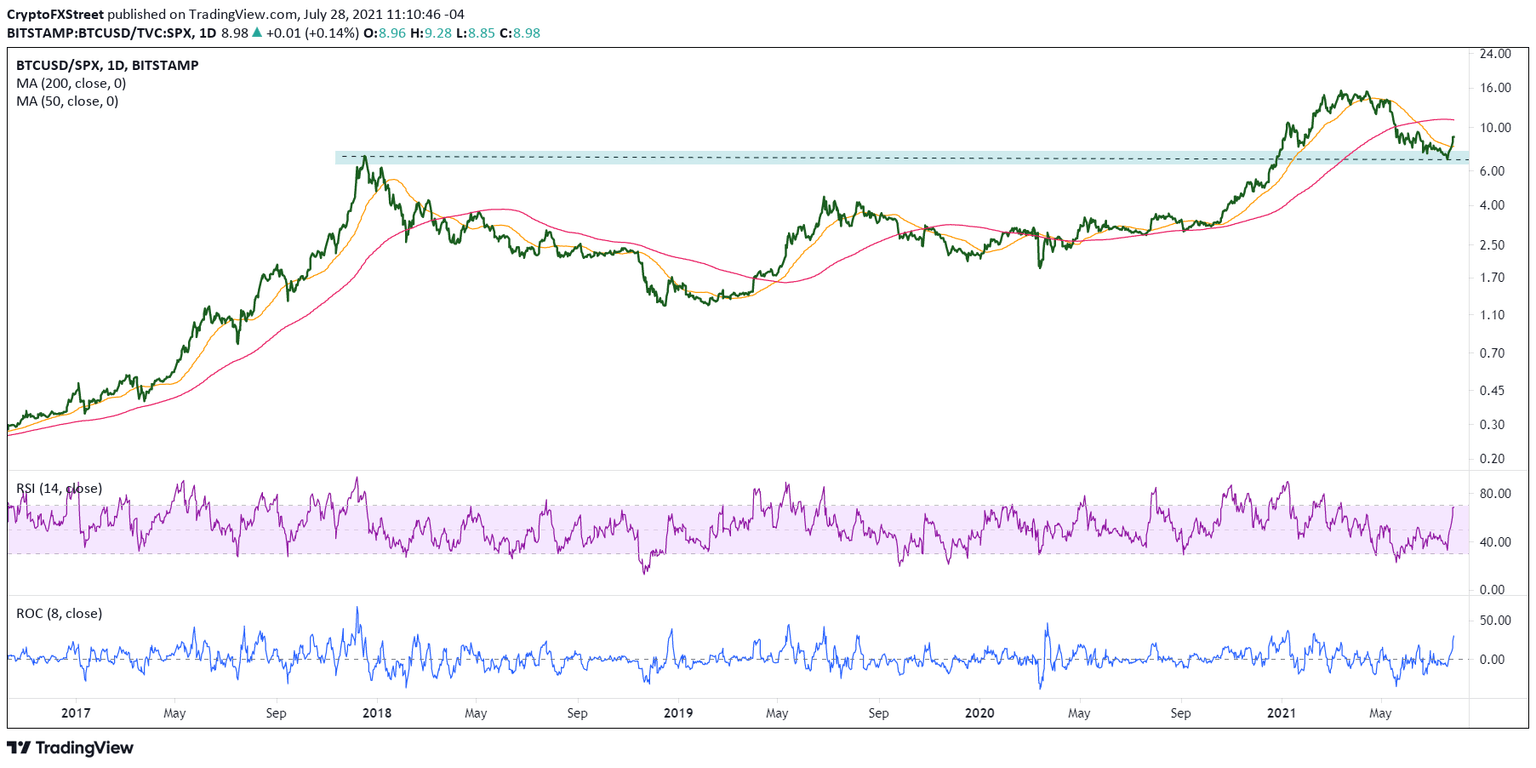Select the 2019 year marker on the timeline
The height and width of the screenshot is (768, 1536).
click(678, 713)
